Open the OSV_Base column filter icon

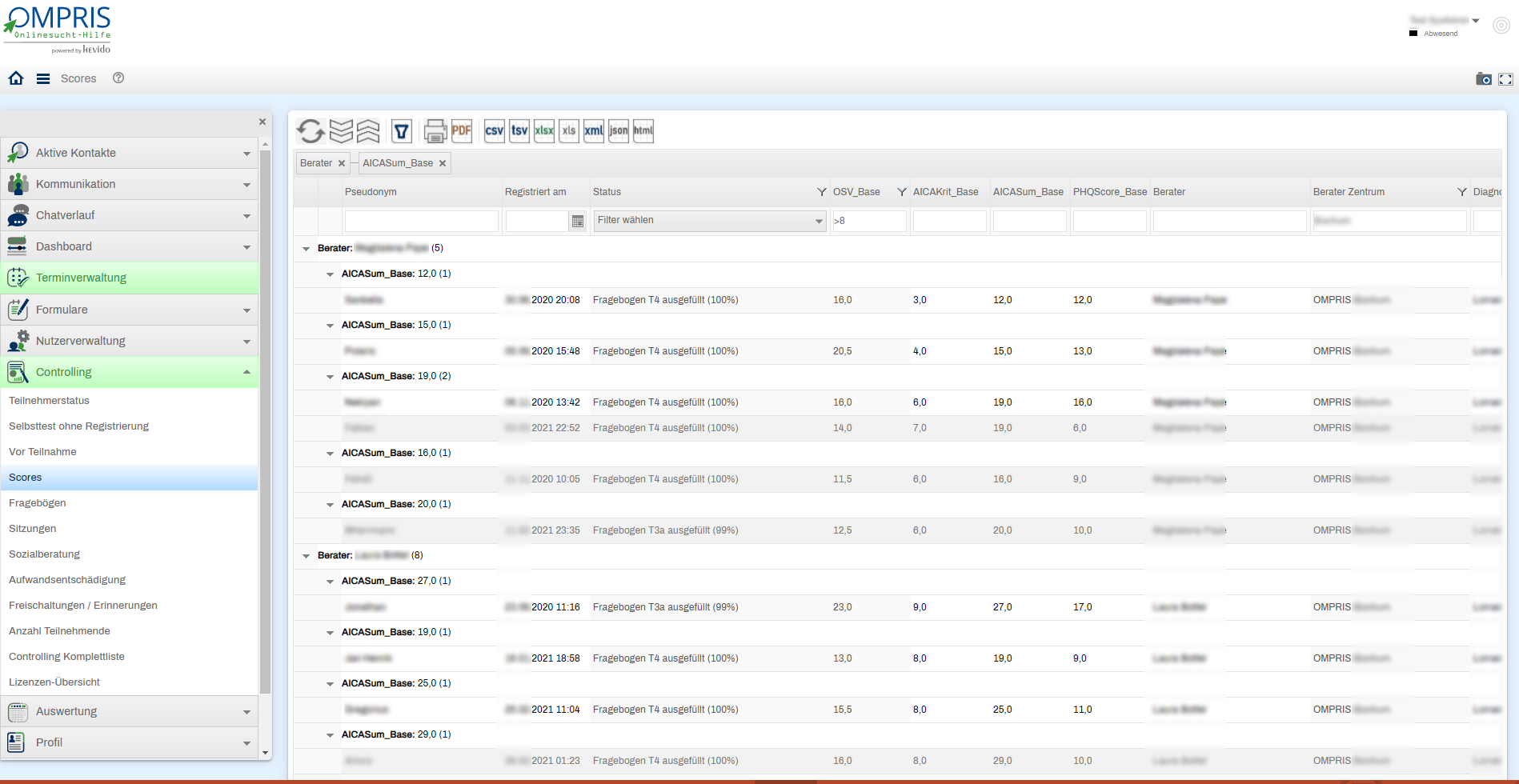[x=901, y=192]
